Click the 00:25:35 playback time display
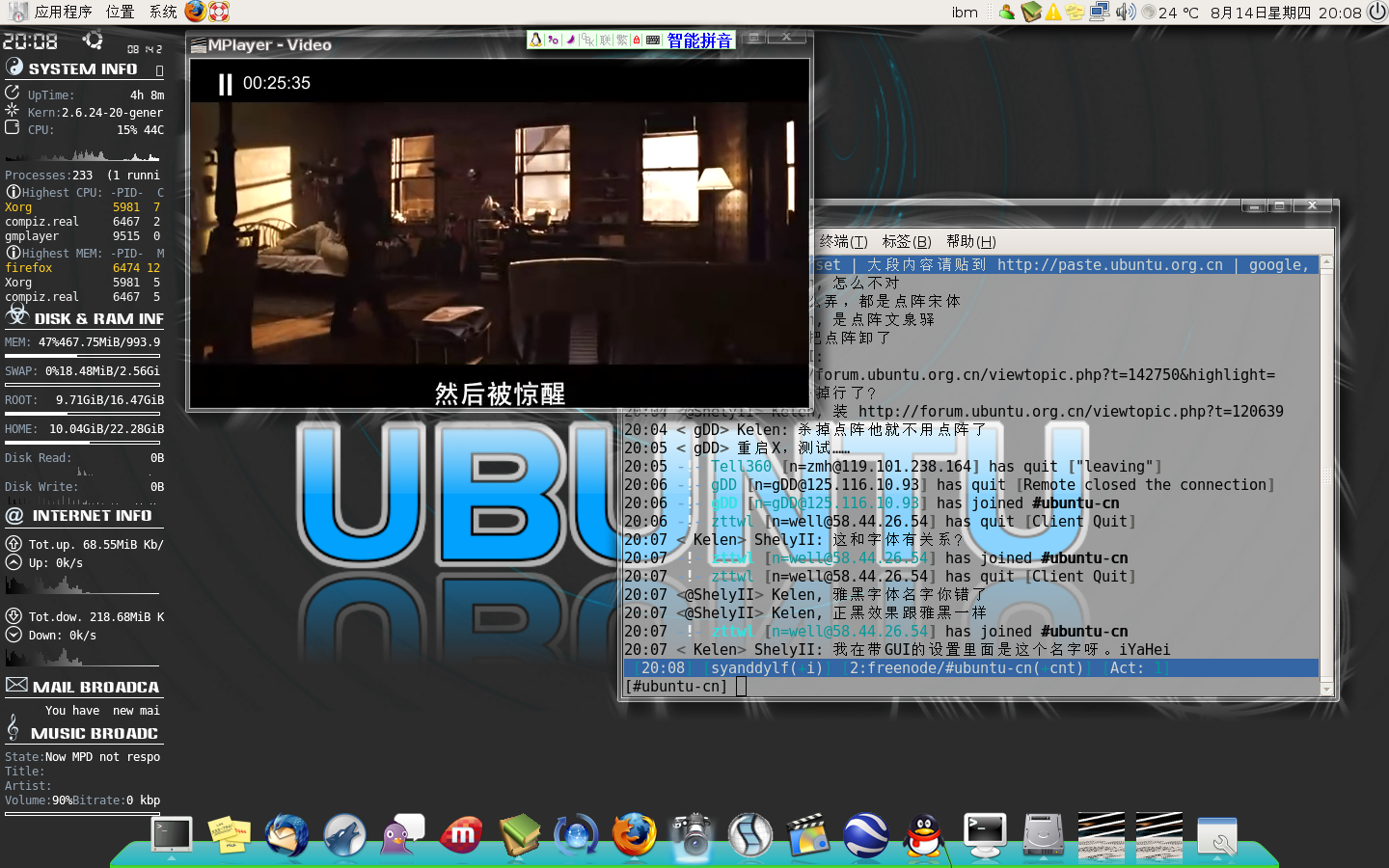Screen dimensions: 1389x868 277,83
